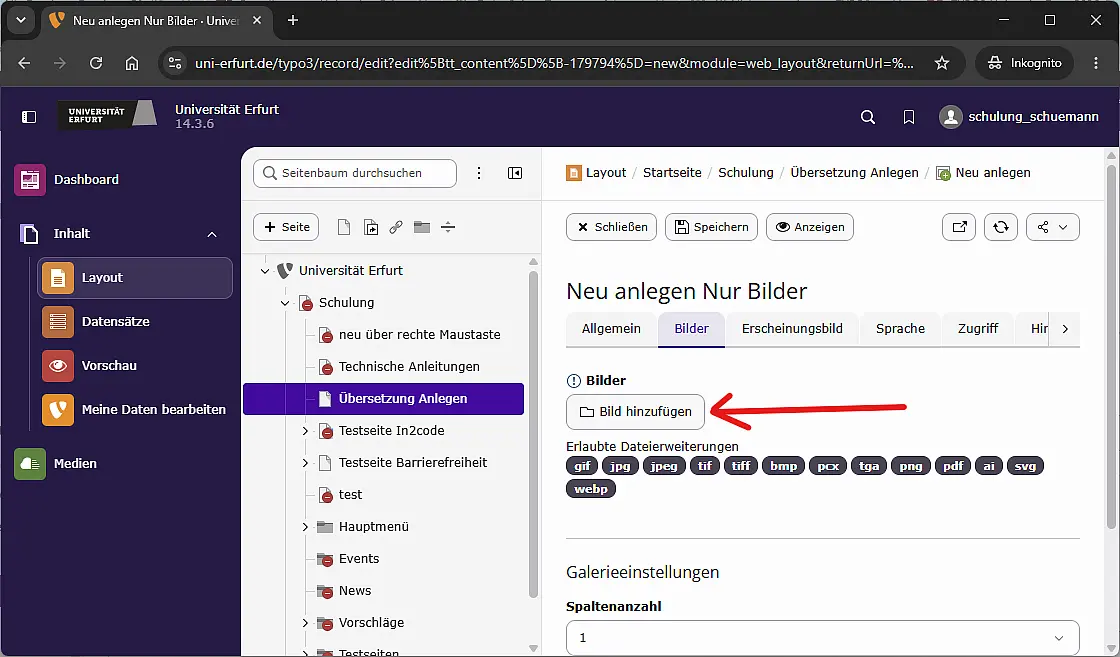1120x657 pixels.
Task: Click Bild hinzufügen button
Action: click(x=636, y=412)
